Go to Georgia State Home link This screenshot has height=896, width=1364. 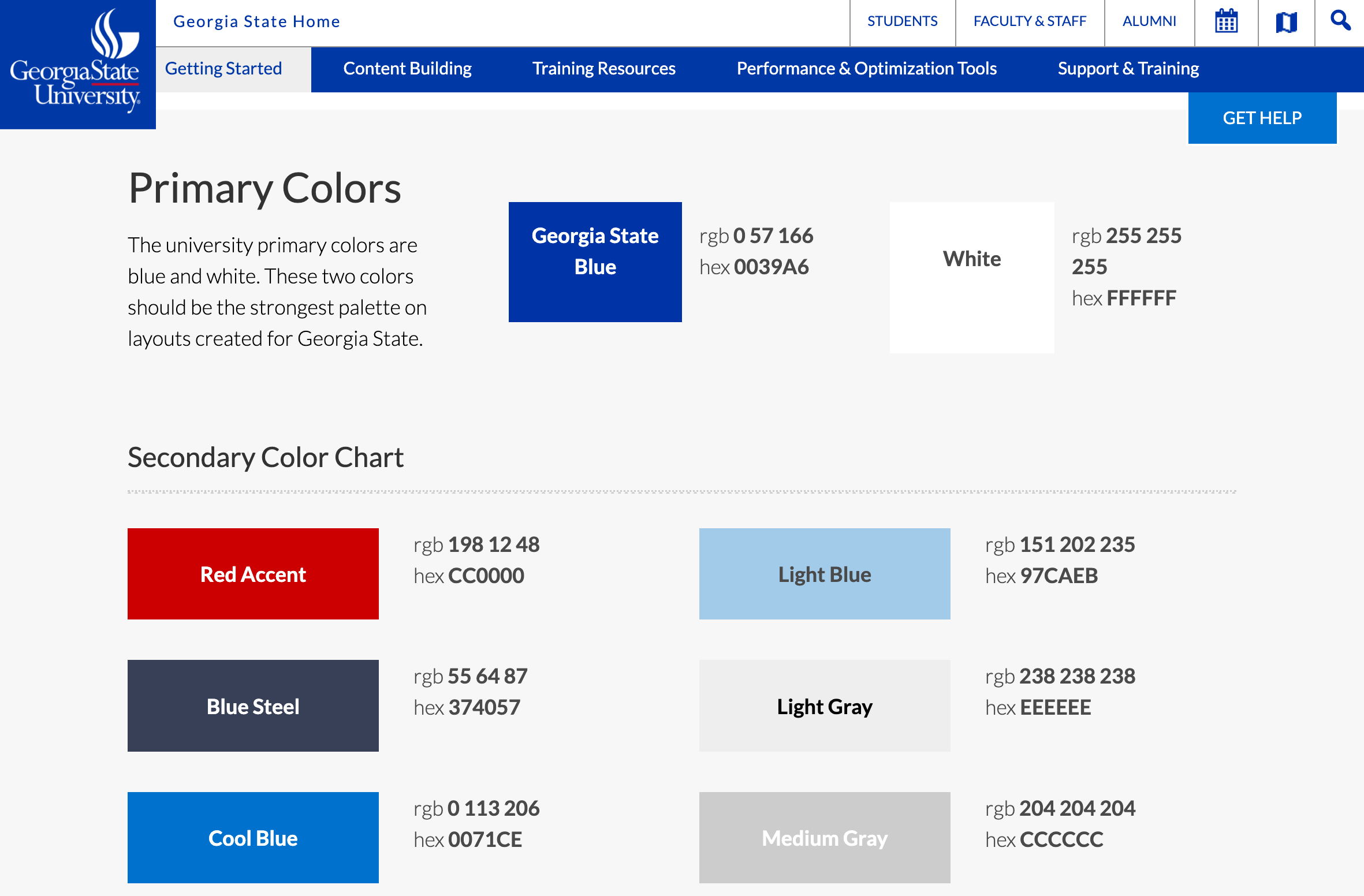(x=256, y=21)
